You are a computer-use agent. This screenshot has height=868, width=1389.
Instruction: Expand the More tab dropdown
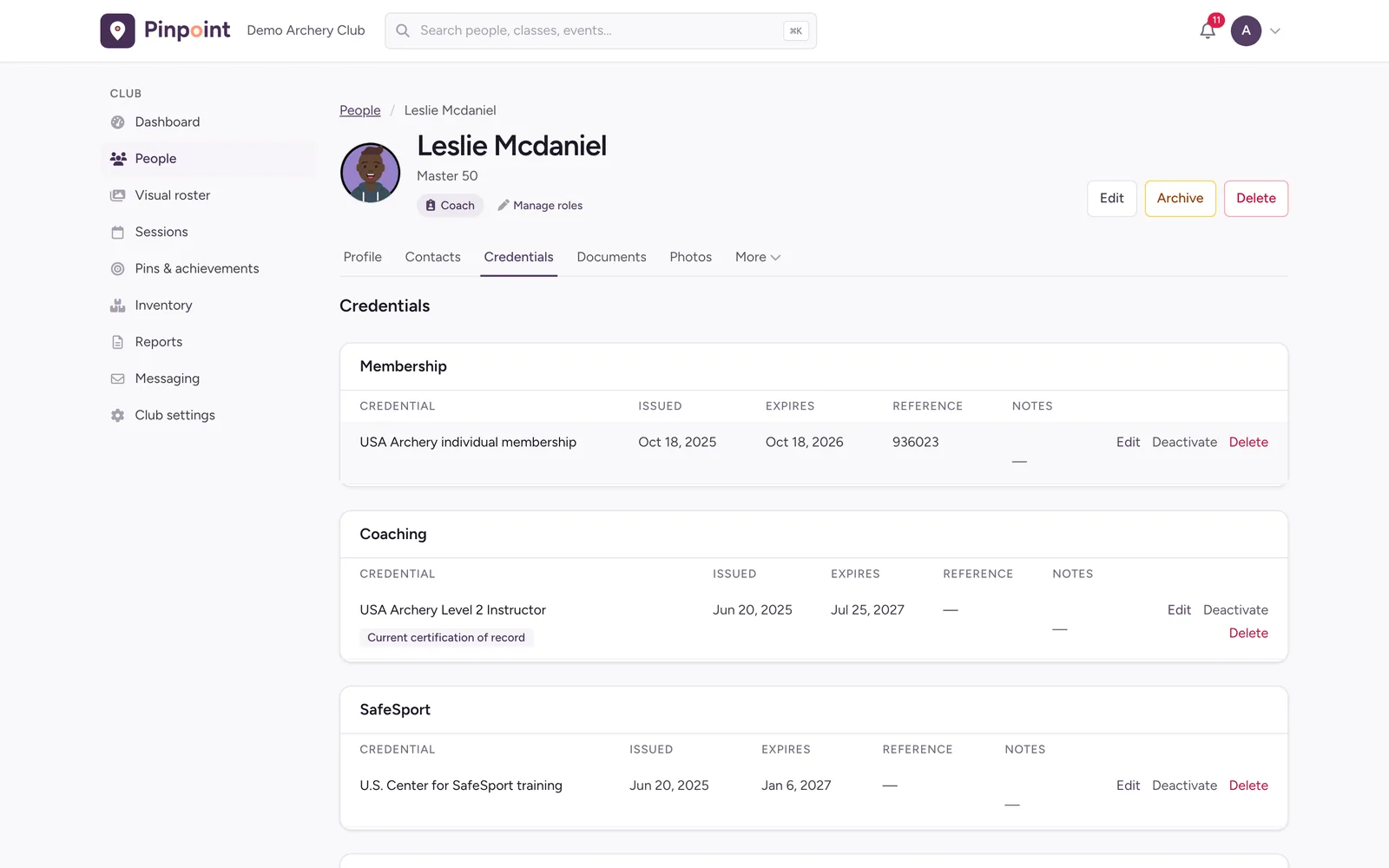point(758,257)
